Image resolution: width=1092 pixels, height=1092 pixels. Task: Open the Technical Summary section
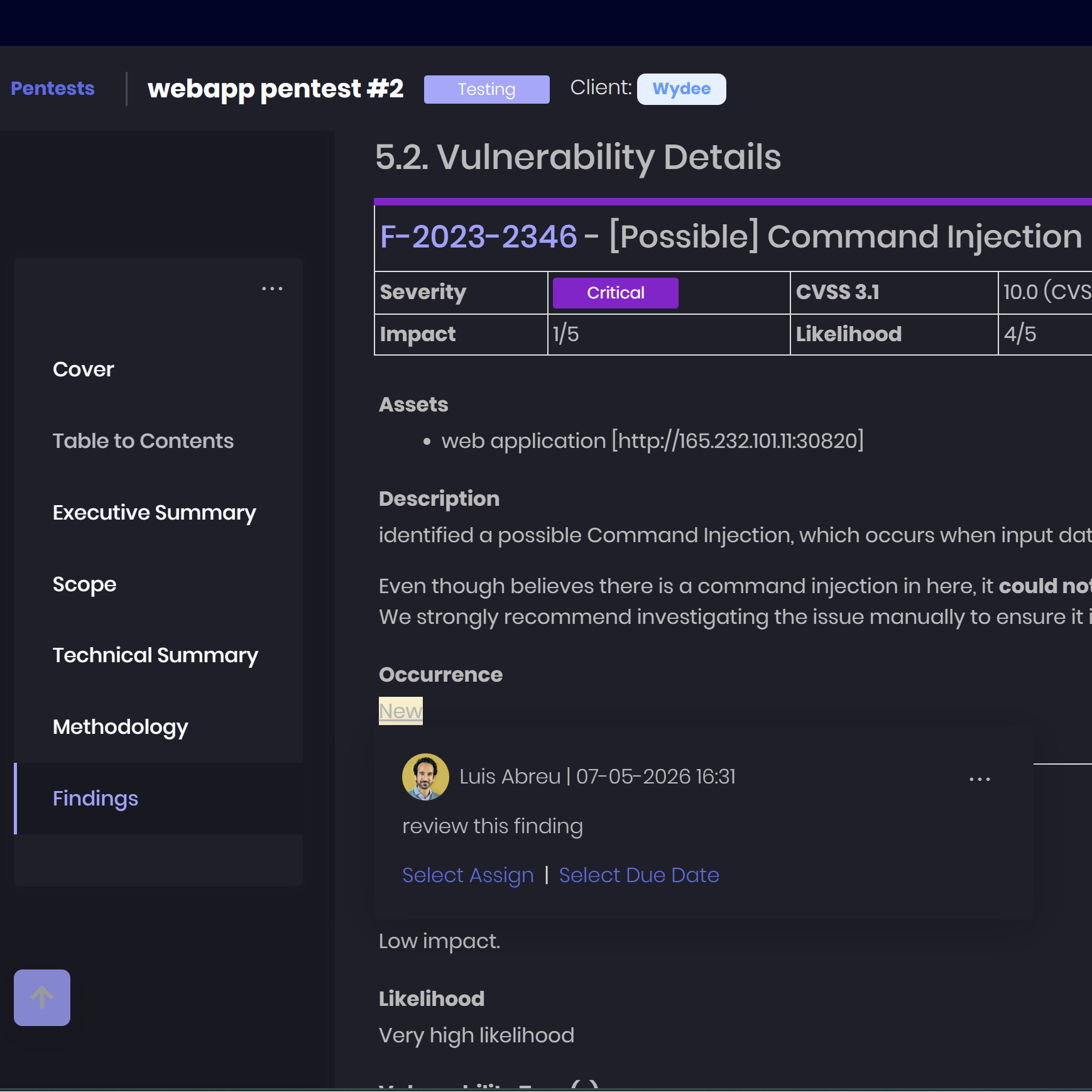tap(156, 655)
